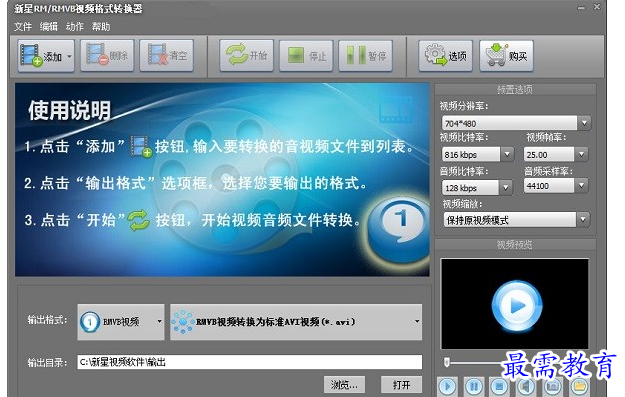Open the dropdown arrow beside 添加
The image size is (625, 397).
69,56
